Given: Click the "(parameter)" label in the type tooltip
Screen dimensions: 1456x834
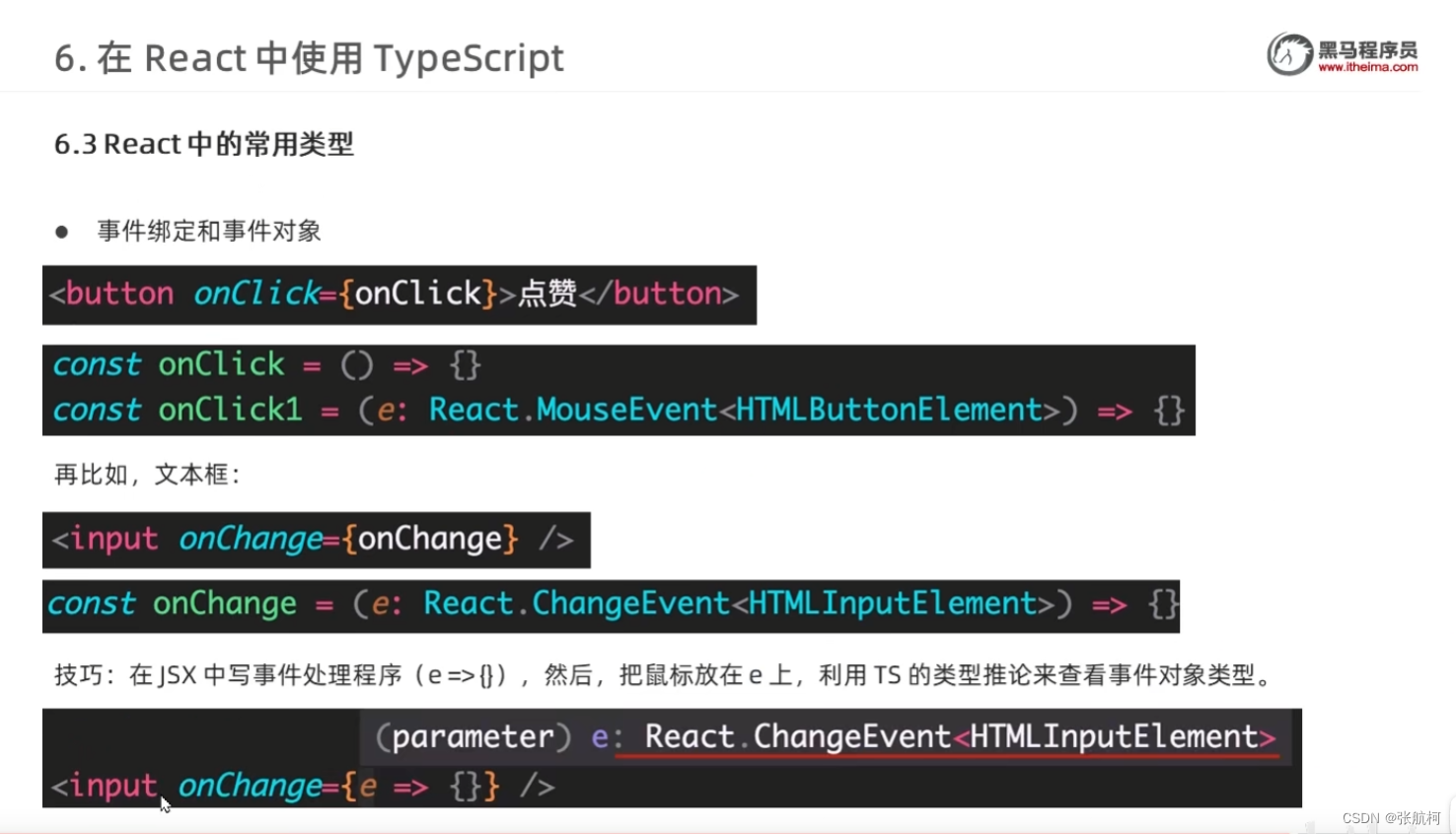Looking at the screenshot, I should [473, 737].
